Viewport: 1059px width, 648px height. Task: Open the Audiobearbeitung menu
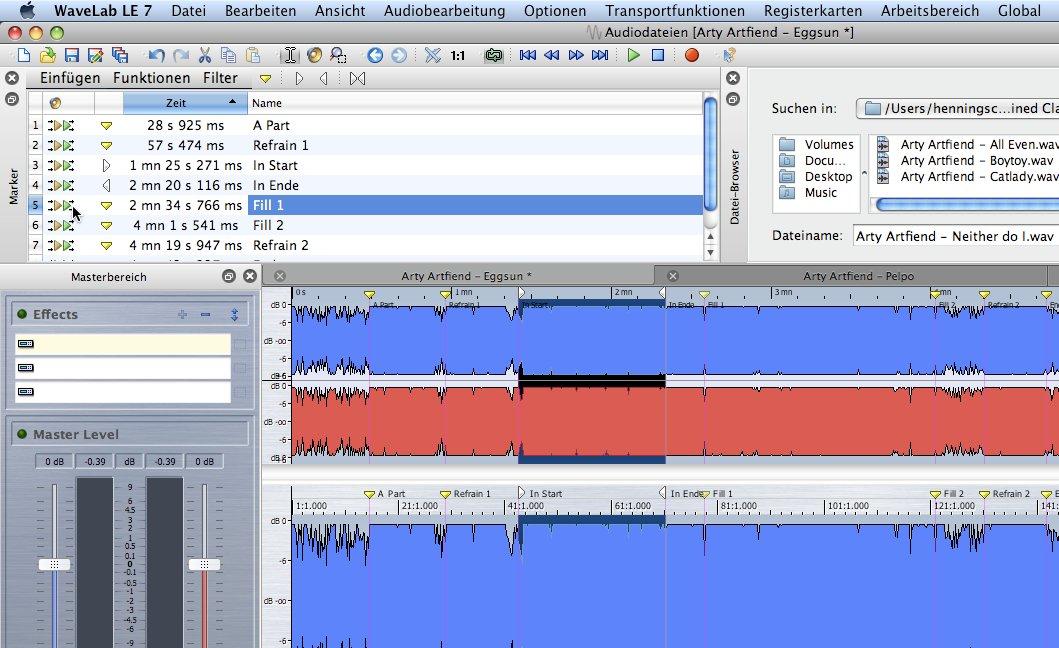(x=444, y=11)
